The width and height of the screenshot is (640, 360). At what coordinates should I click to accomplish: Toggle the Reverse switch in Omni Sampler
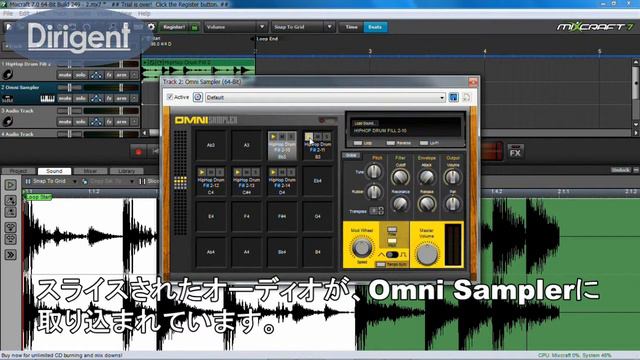click(391, 143)
